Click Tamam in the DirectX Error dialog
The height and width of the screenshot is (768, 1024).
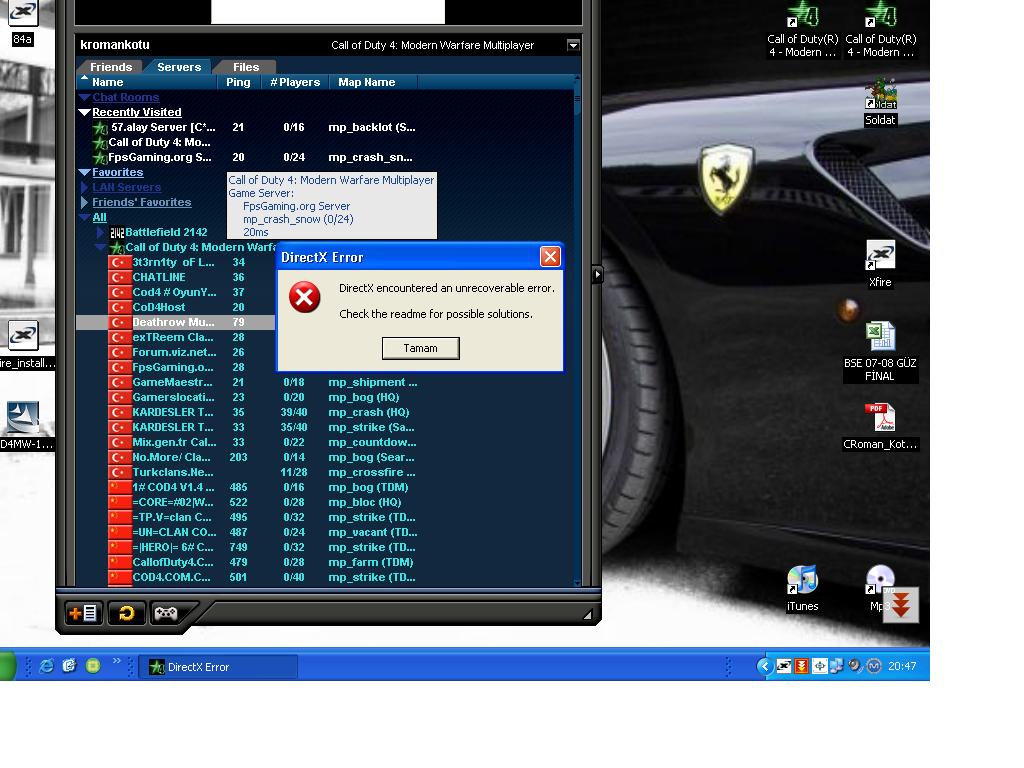[421, 348]
